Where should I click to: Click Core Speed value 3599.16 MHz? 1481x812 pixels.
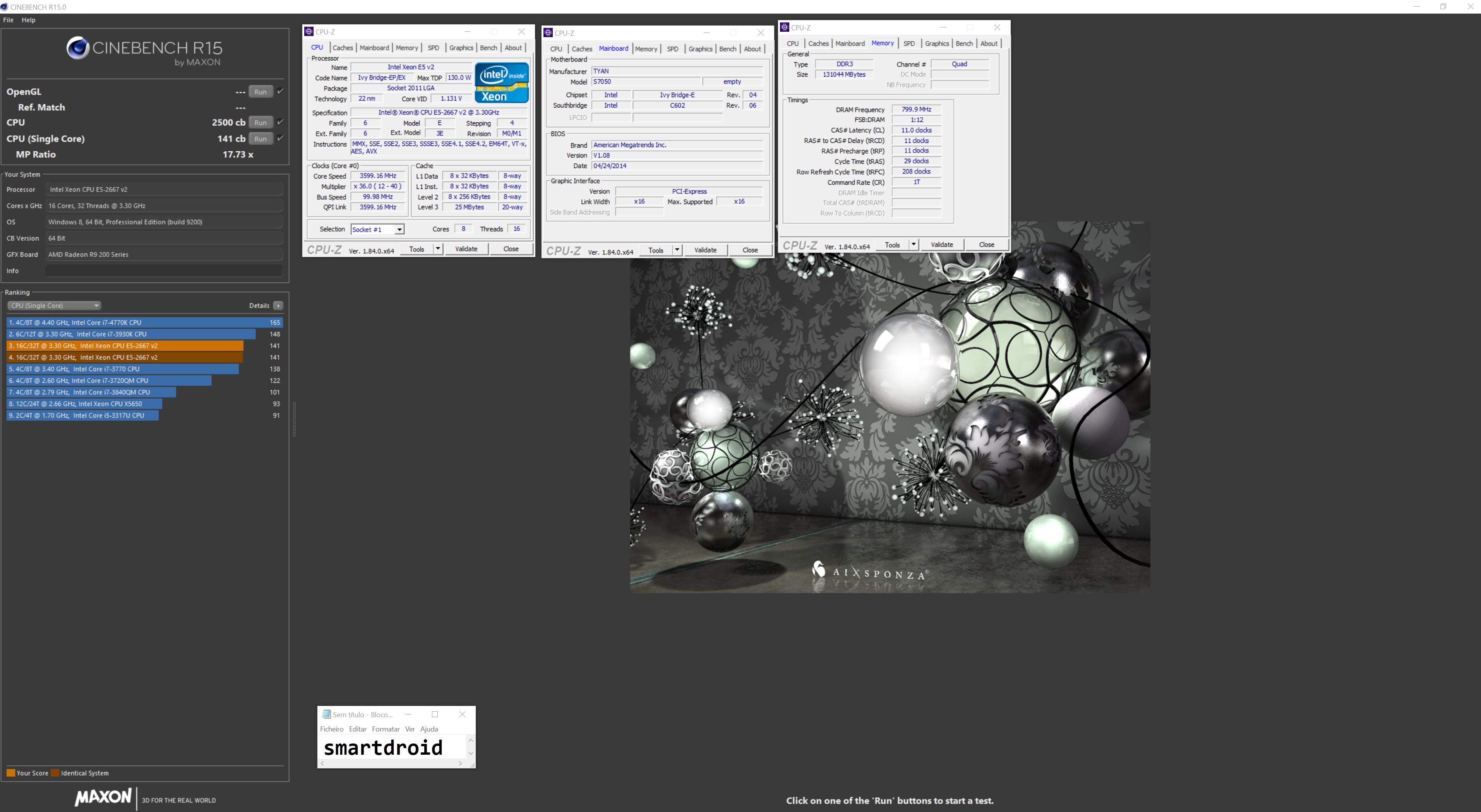click(x=378, y=176)
